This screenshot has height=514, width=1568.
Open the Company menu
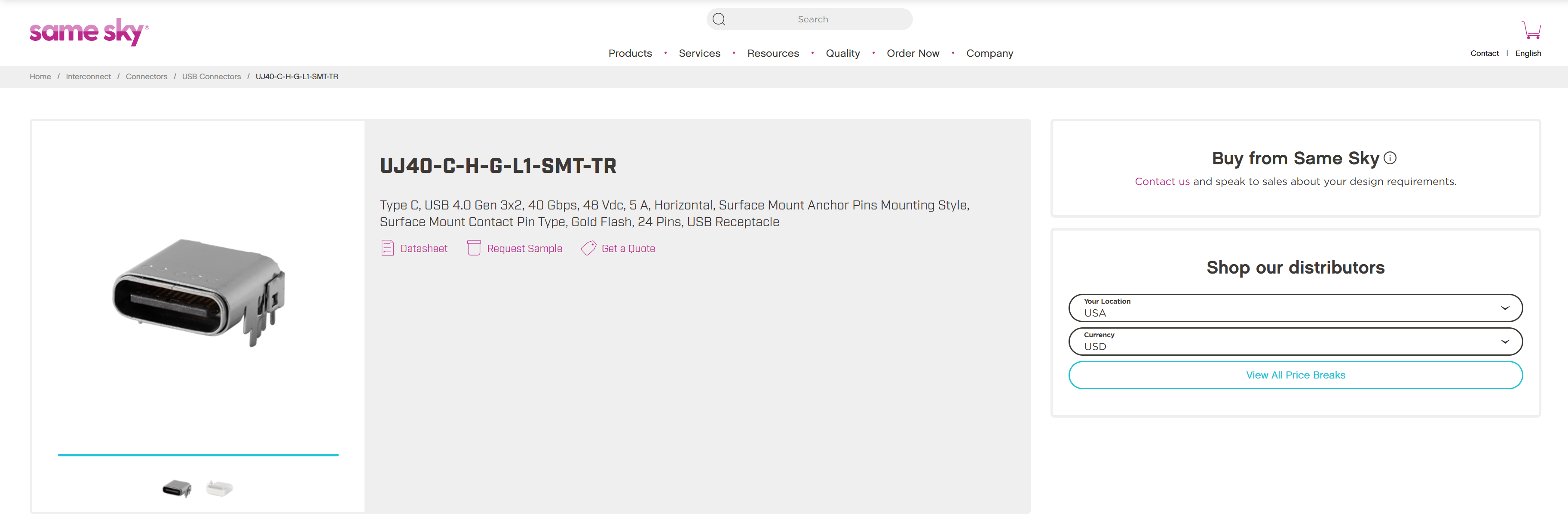(x=990, y=53)
